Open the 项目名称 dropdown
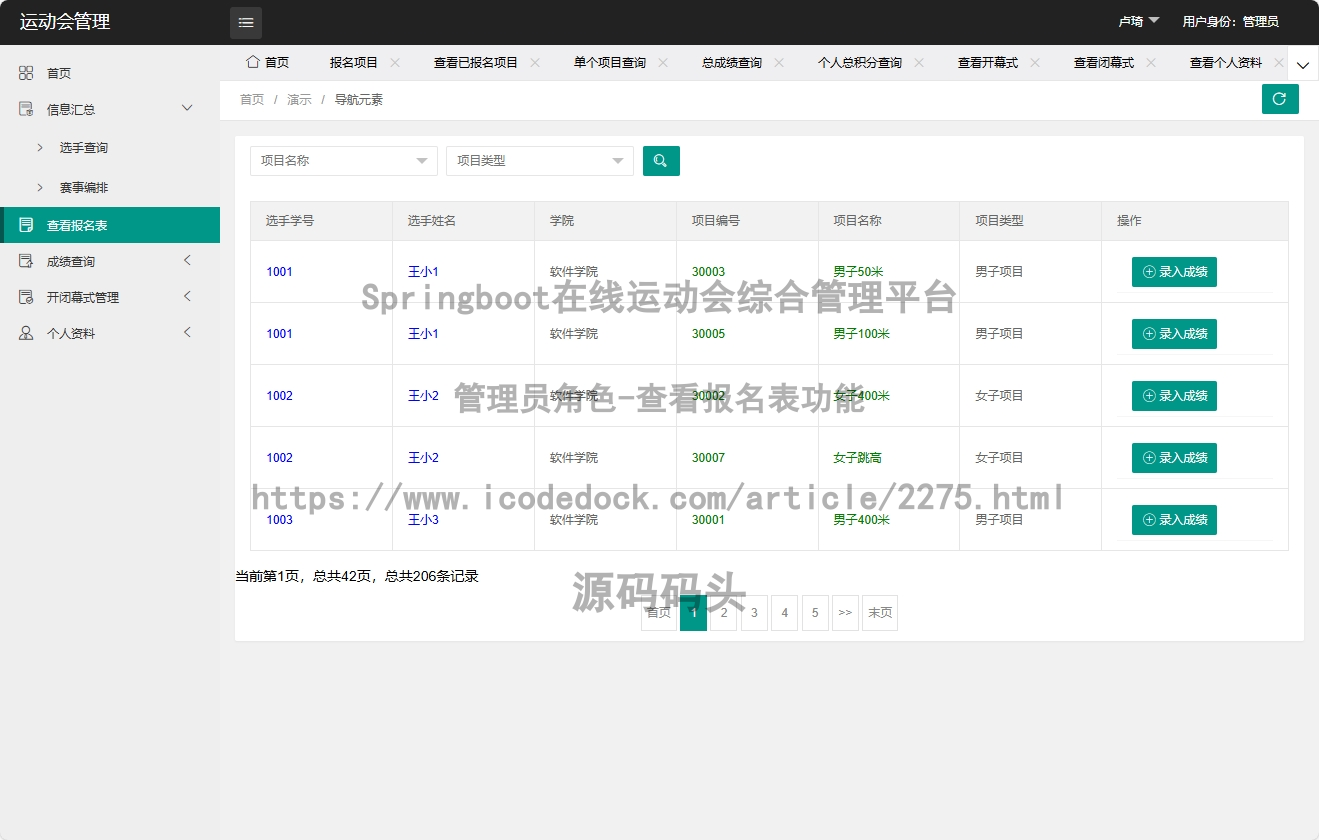 coord(344,160)
